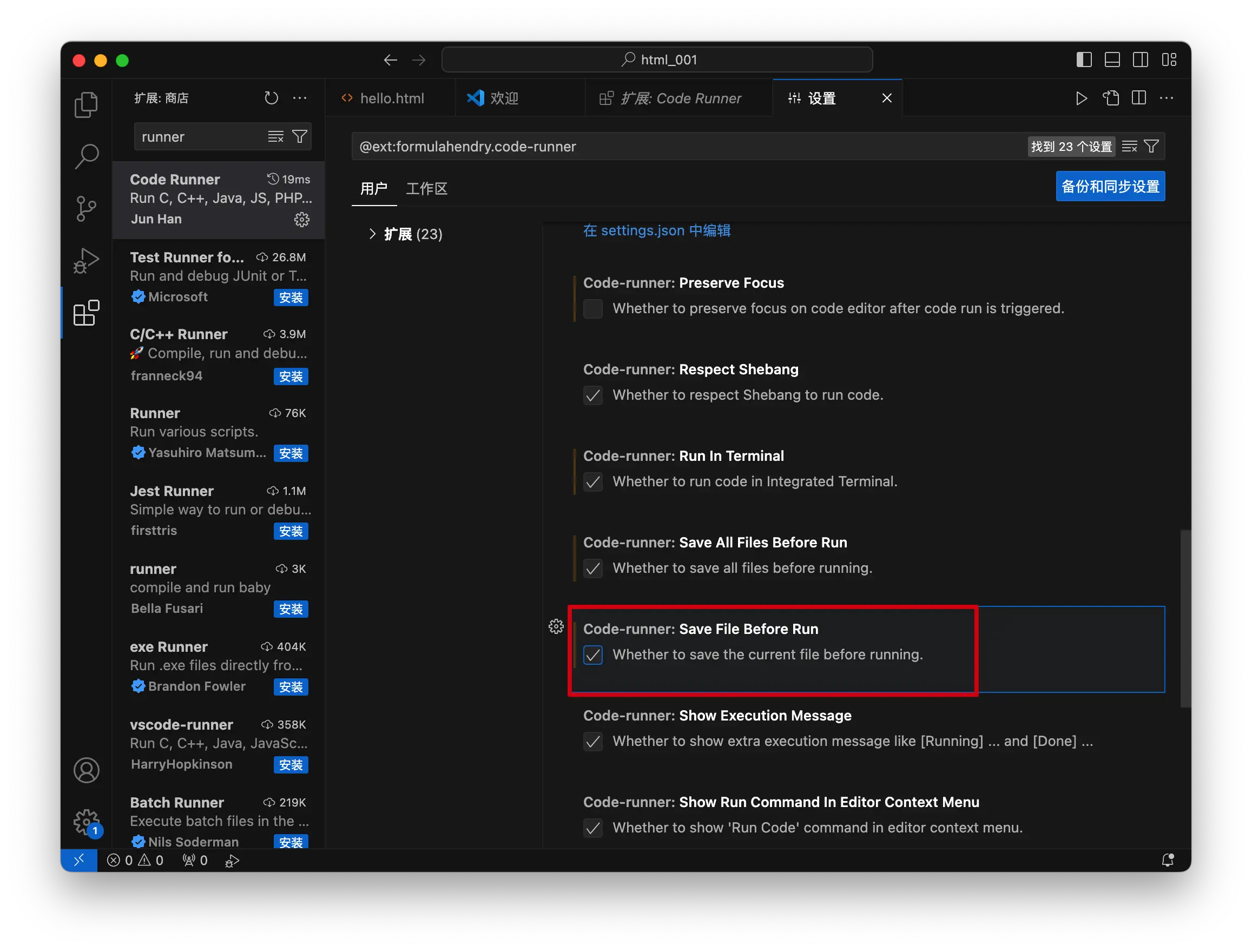Toggle primary side bar layout icon
The image size is (1252, 952).
[1084, 59]
